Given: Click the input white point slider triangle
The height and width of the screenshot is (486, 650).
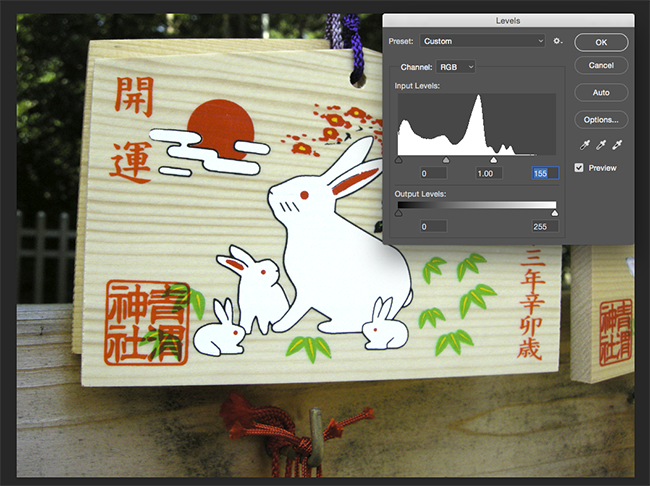Looking at the screenshot, I should [493, 160].
